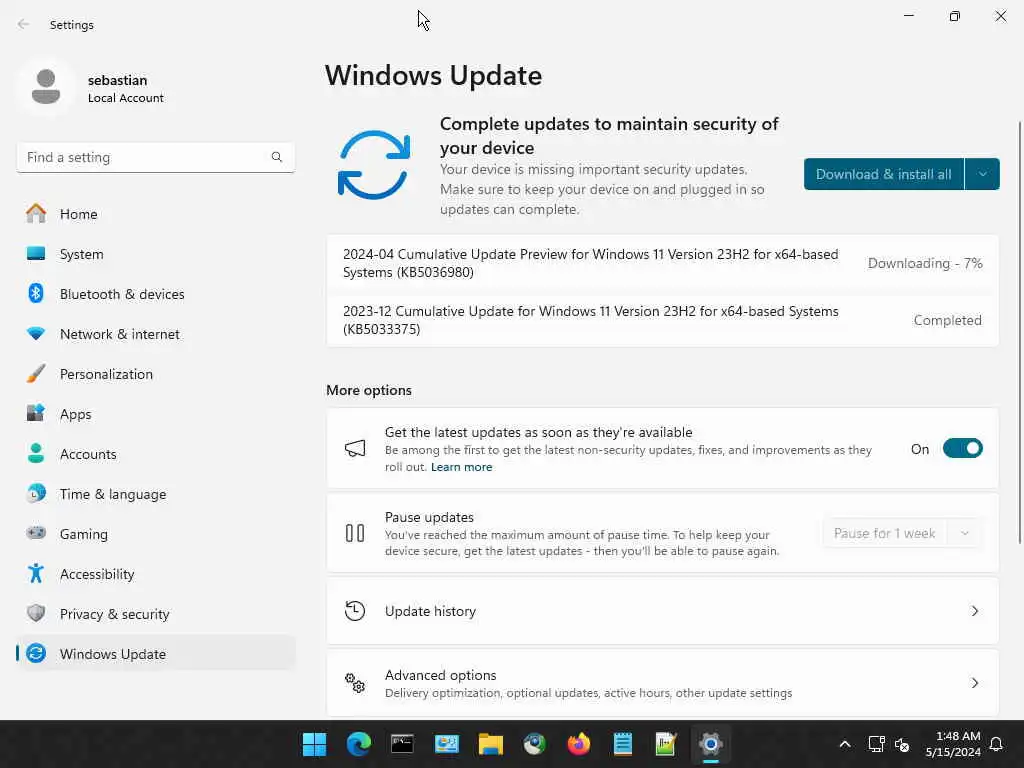Click the vertical scrollbar of Windows Update page
1024x768 pixels.
[x=1019, y=332]
